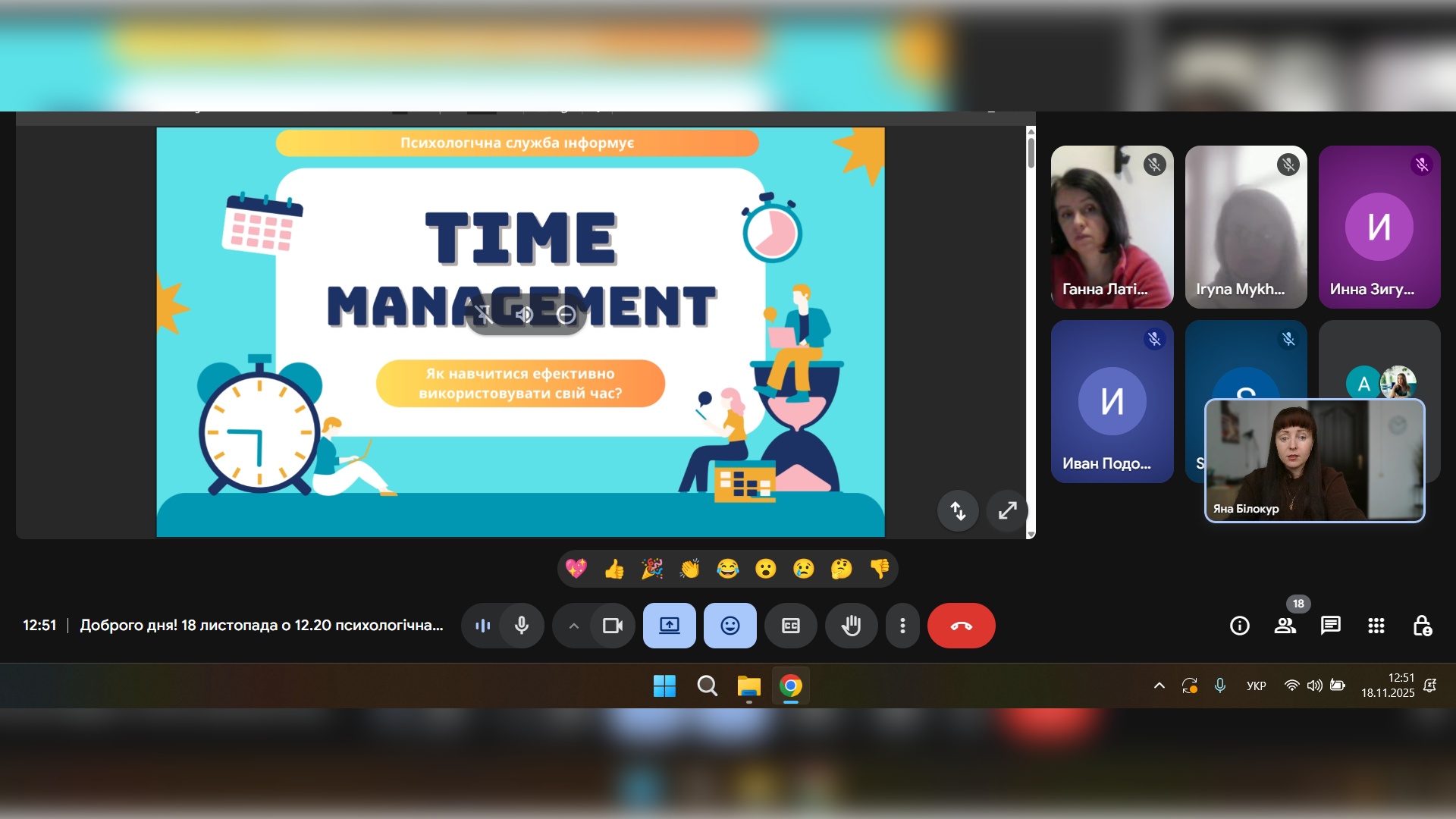This screenshot has height=819, width=1456.
Task: Open more options three-dot menu
Action: pos(902,626)
